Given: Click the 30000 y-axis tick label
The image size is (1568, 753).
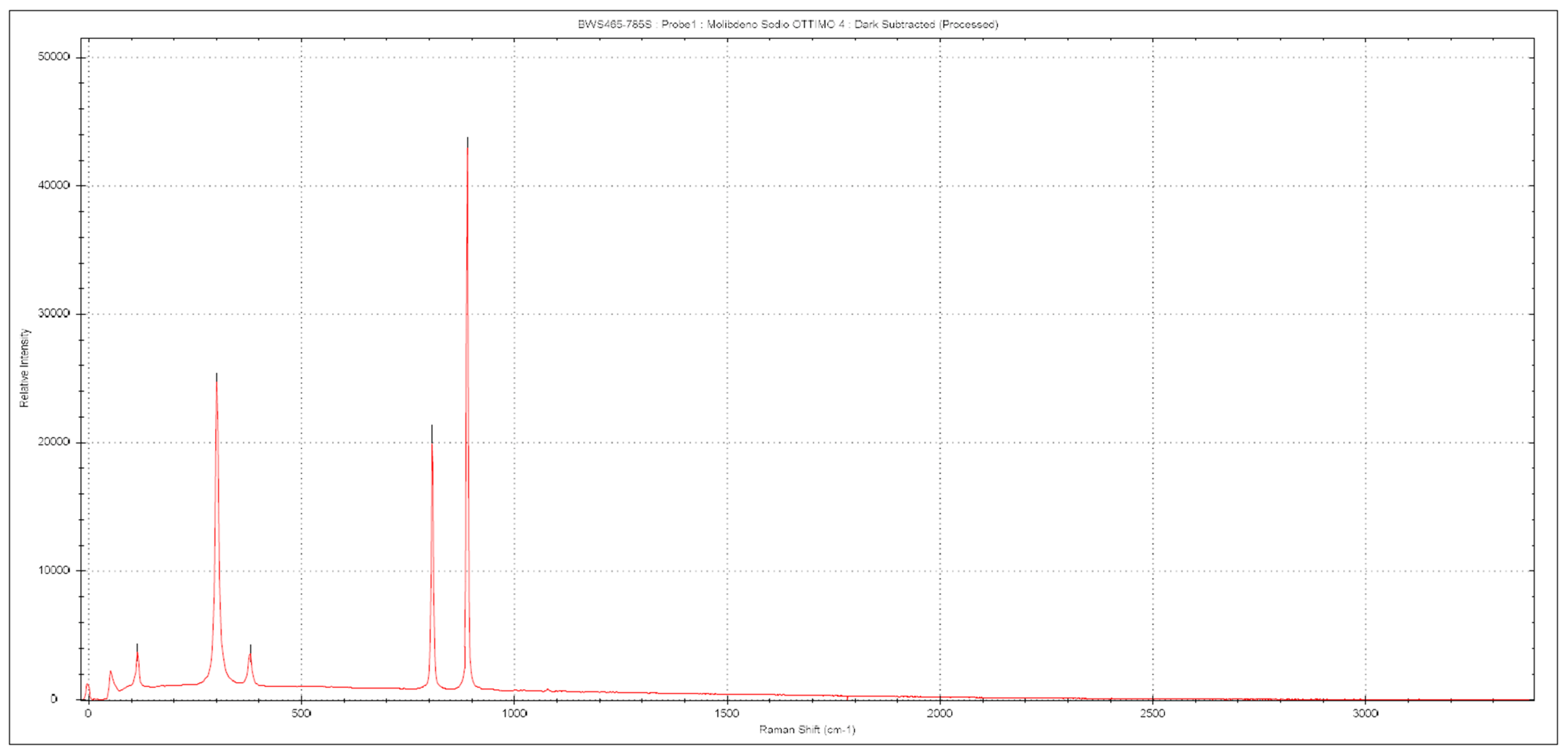Looking at the screenshot, I should click(53, 313).
